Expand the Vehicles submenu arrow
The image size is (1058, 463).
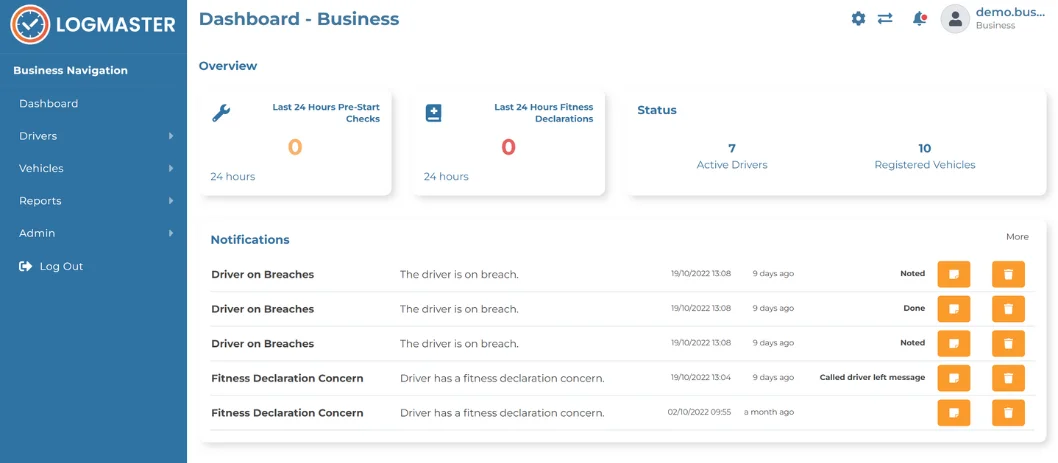[x=171, y=168]
